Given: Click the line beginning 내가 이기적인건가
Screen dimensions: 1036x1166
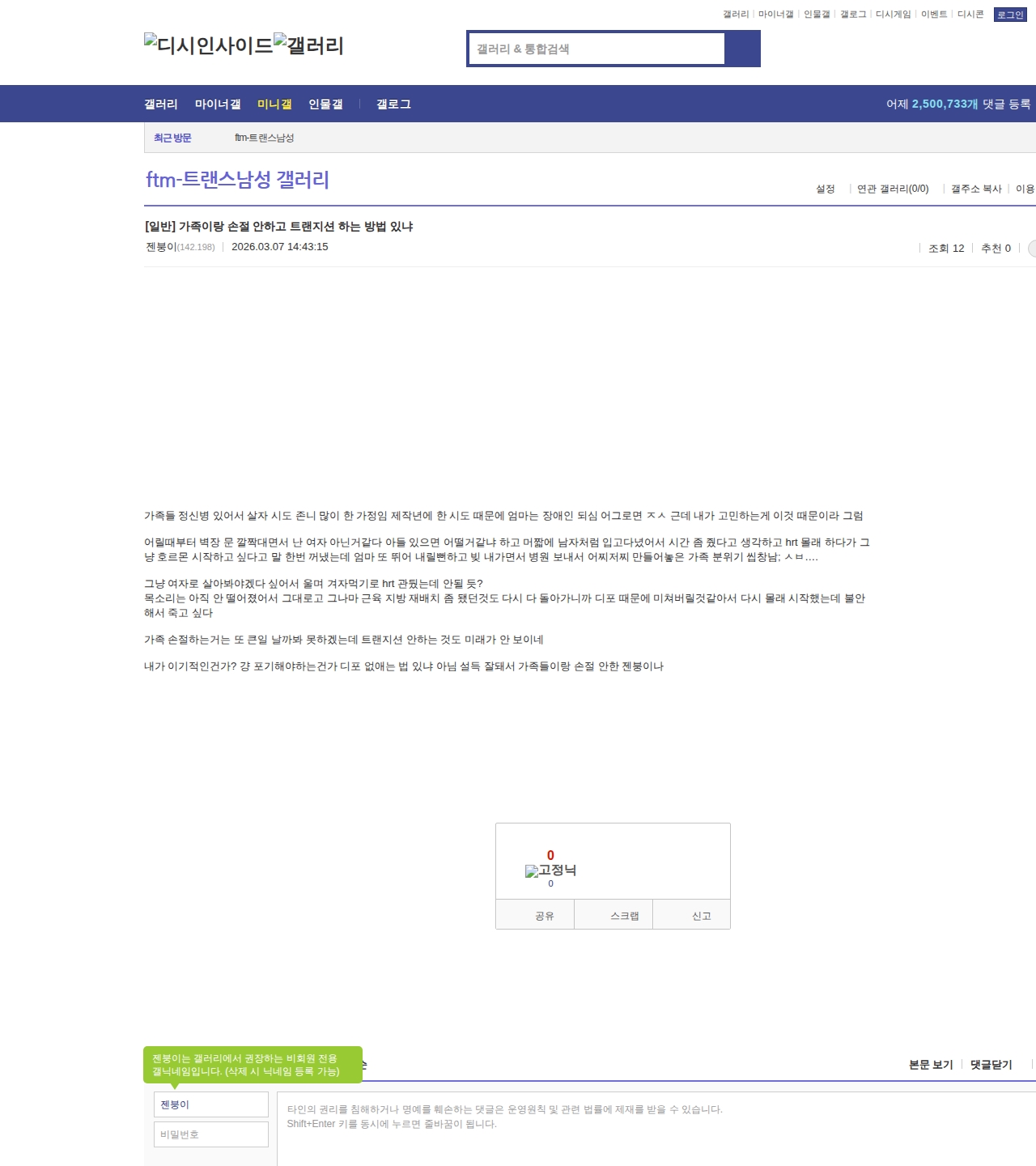Looking at the screenshot, I should (x=404, y=666).
